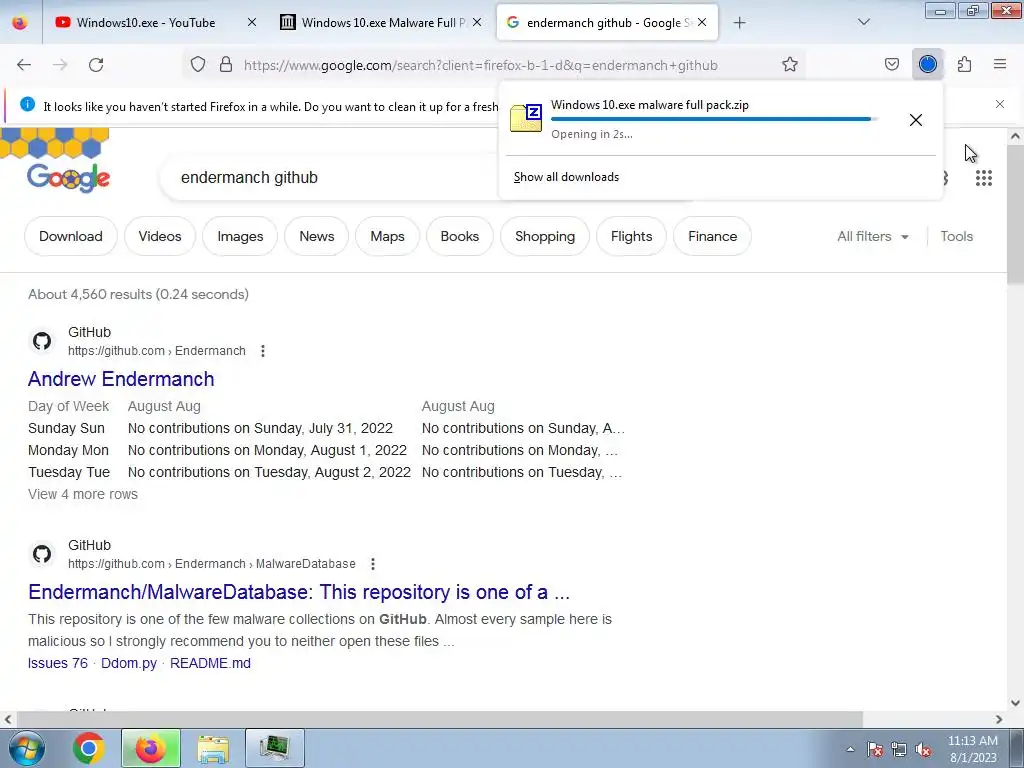Click the site security padlock icon
1024x768 pixels.
(x=226, y=65)
